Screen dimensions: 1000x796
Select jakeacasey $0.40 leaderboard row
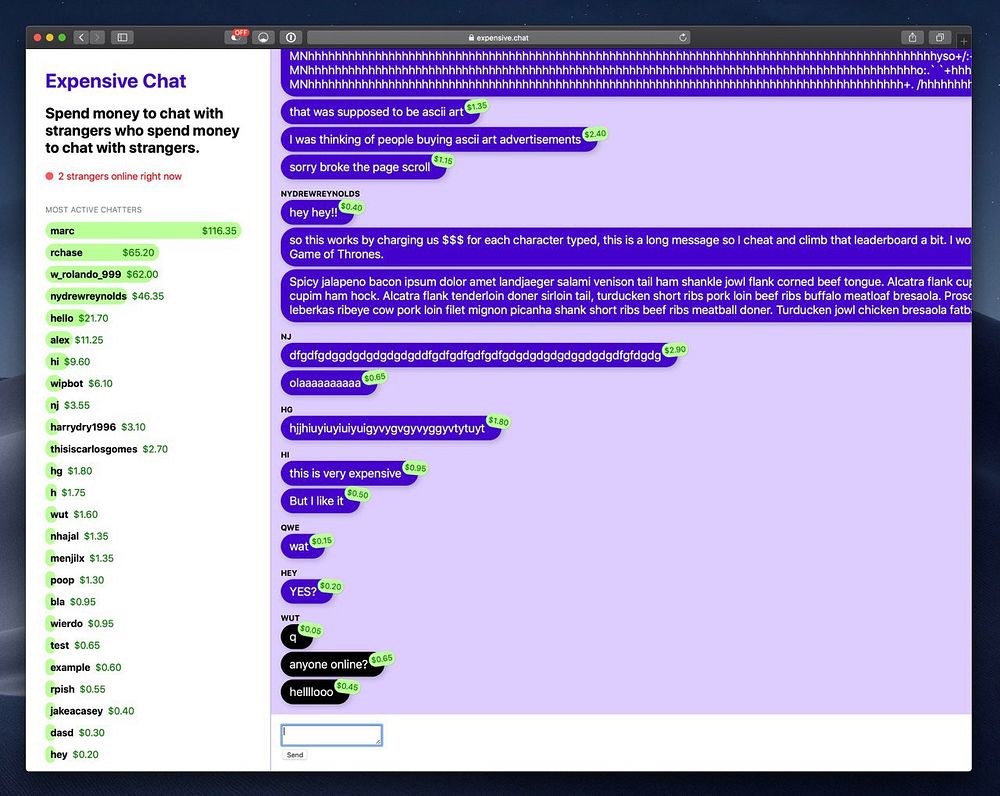pyautogui.click(x=91, y=711)
